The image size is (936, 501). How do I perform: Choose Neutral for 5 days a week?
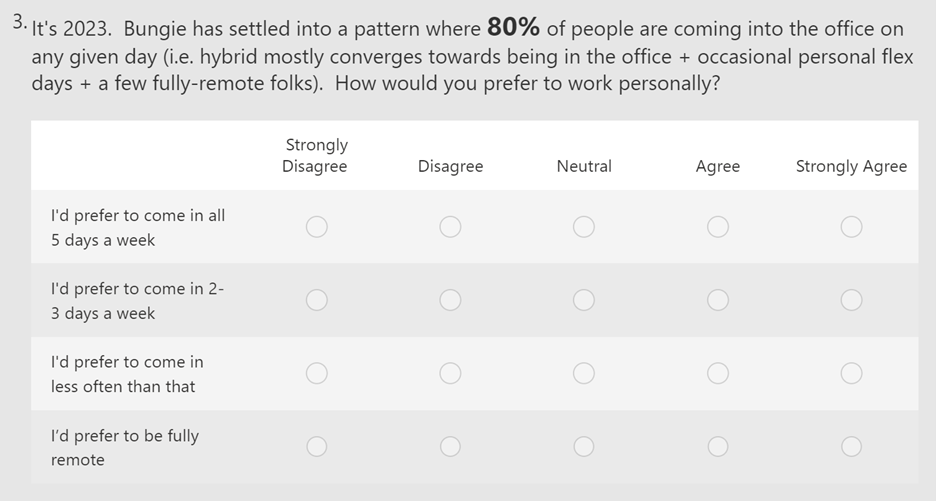tap(584, 227)
